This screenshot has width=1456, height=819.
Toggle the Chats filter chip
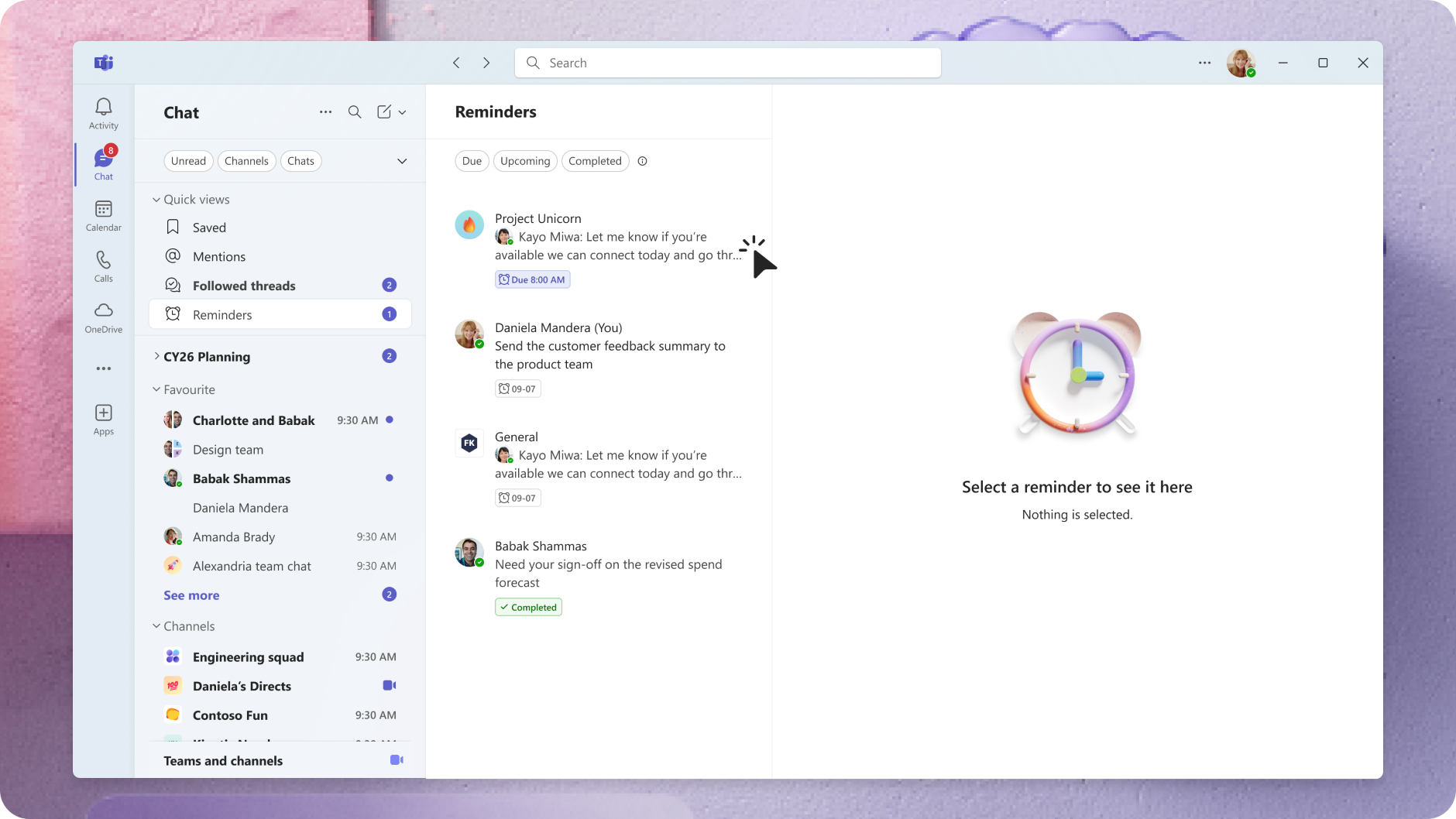[300, 161]
